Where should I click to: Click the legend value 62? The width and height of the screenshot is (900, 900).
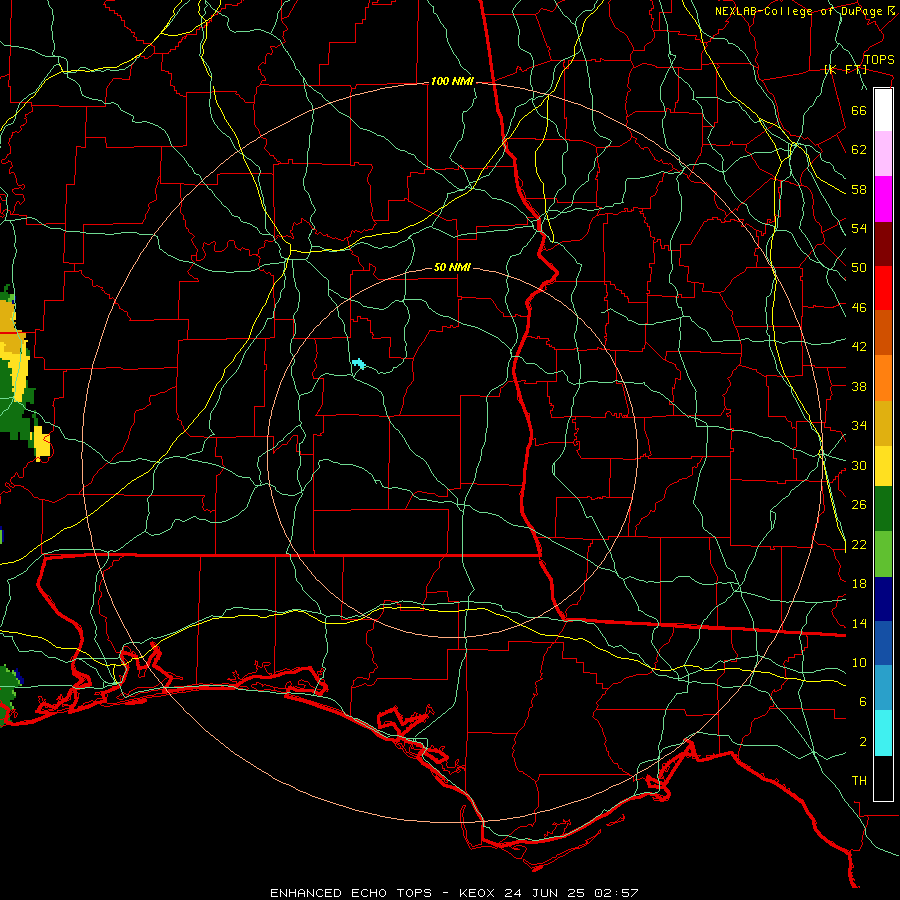click(x=859, y=150)
